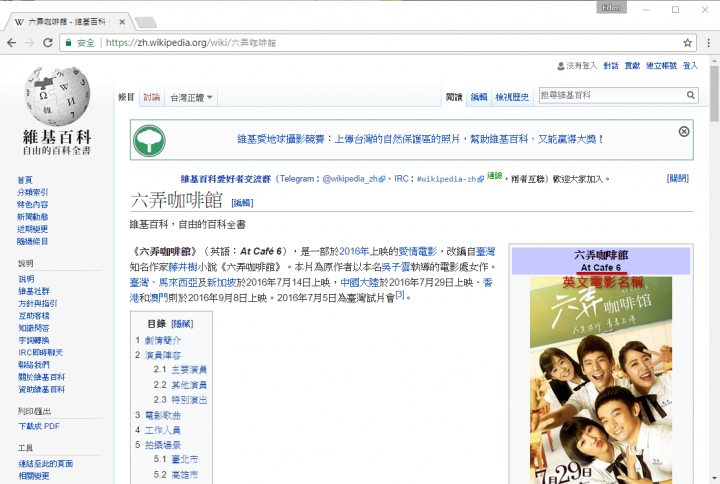Jump to contents entry 高雄市
The height and width of the screenshot is (484, 720).
click(x=185, y=474)
